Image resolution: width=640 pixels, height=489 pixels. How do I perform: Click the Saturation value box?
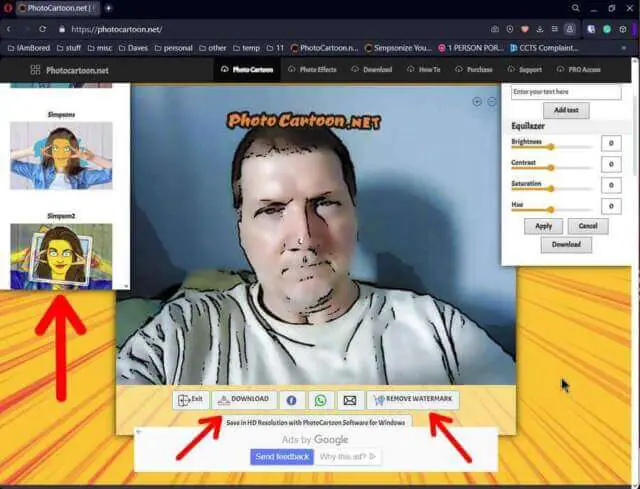pyautogui.click(x=611, y=185)
